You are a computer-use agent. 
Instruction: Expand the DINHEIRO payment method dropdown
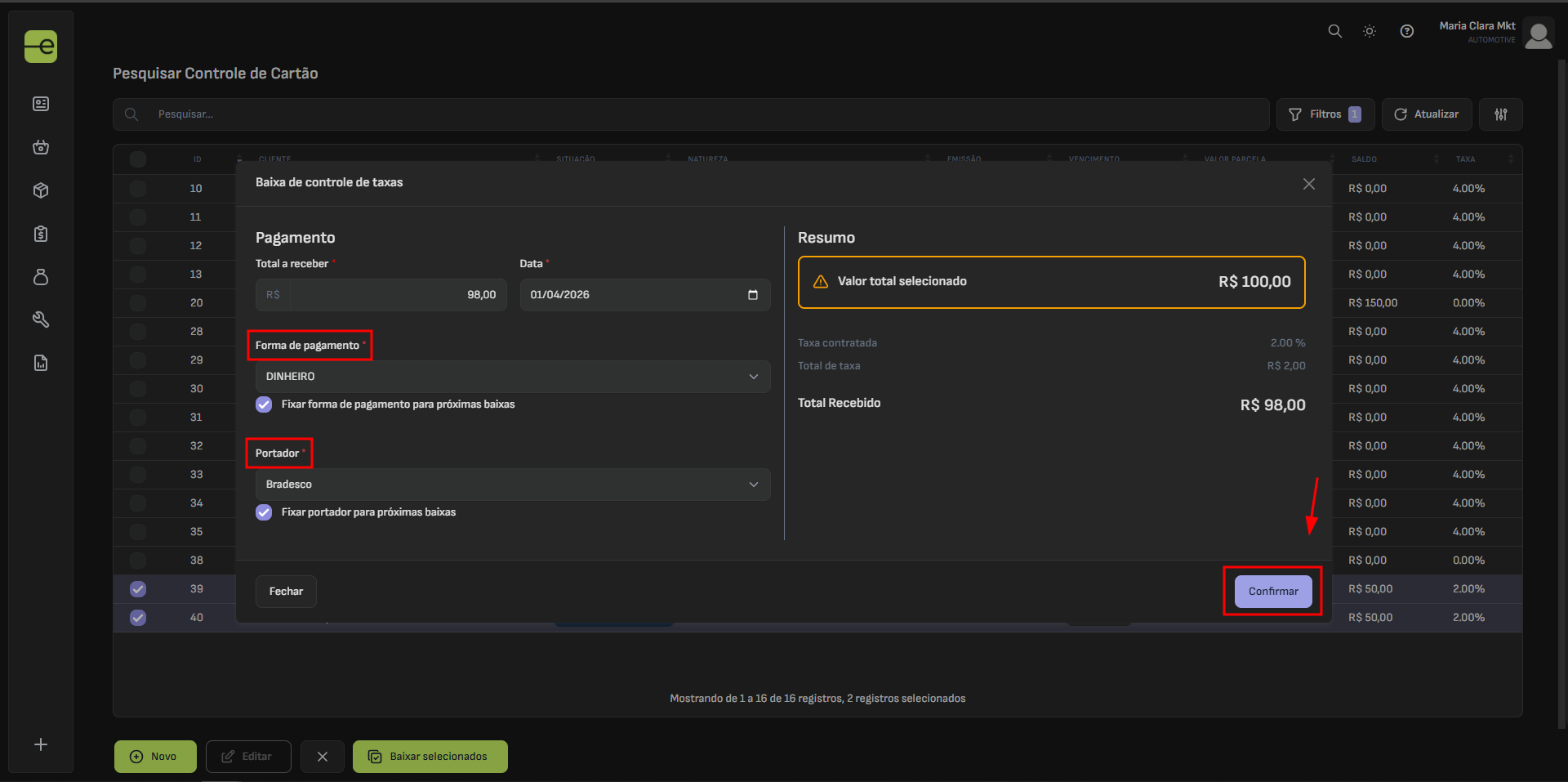click(x=512, y=377)
